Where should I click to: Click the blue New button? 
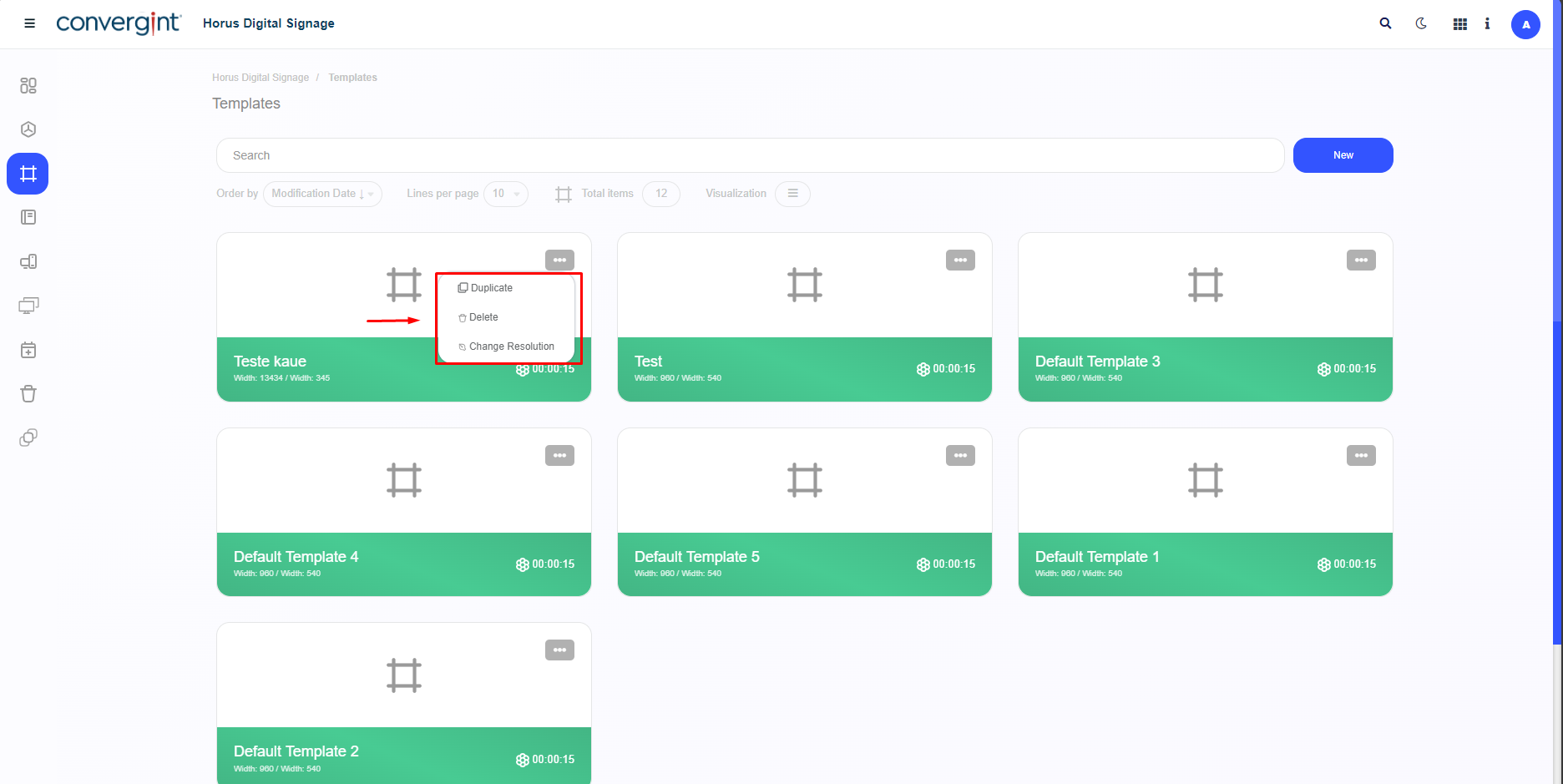click(x=1343, y=155)
